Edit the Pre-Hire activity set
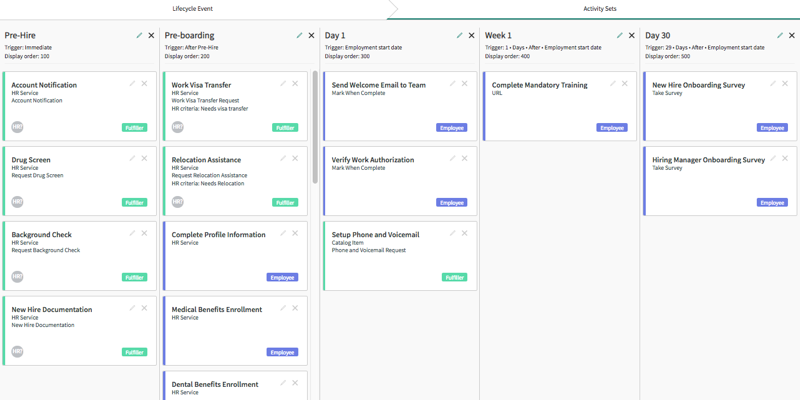 139,35
